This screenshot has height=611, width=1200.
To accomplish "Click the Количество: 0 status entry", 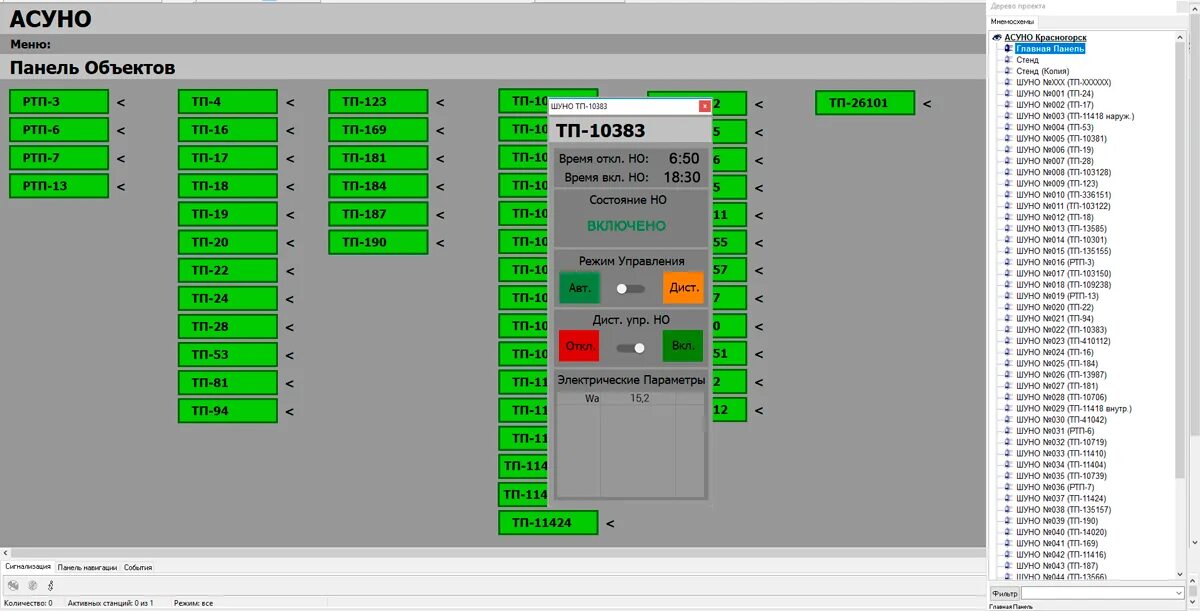I will point(30,603).
